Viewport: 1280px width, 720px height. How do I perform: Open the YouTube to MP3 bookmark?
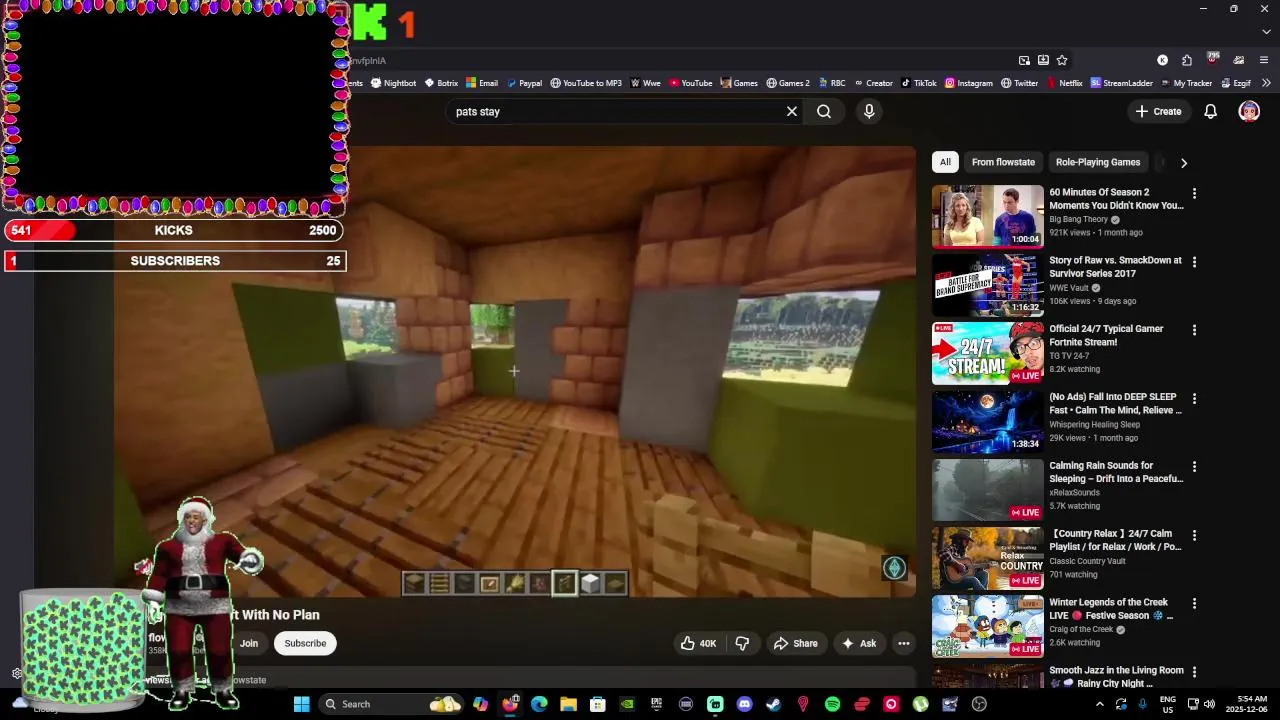[586, 83]
